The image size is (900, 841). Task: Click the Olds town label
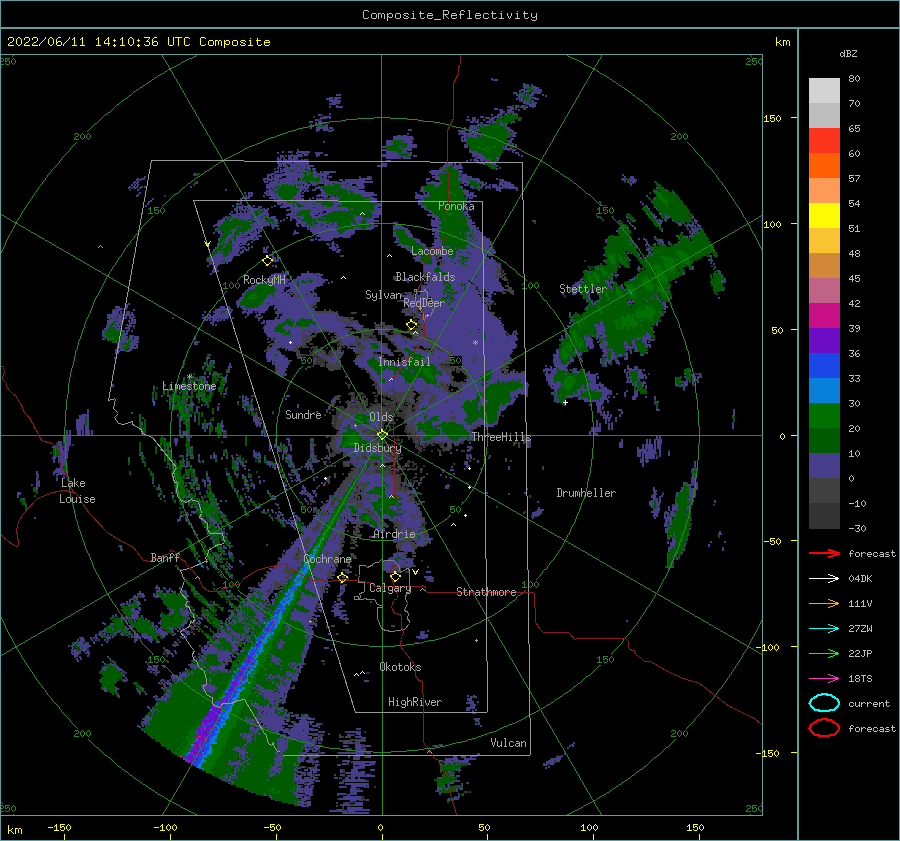[x=381, y=417]
